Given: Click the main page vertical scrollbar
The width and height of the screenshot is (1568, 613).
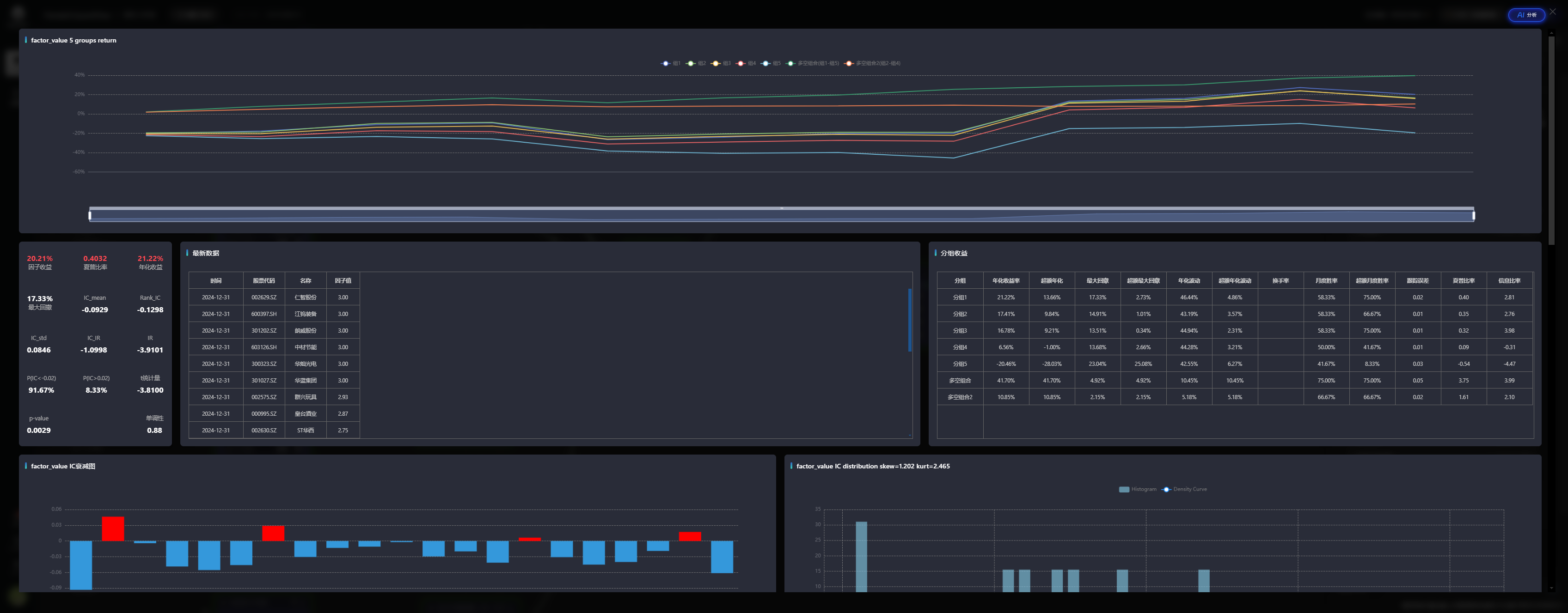Looking at the screenshot, I should tap(1551, 140).
